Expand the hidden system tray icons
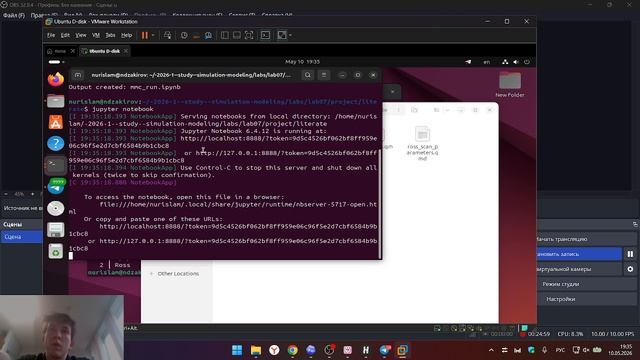This screenshot has height=360, width=640. pos(491,350)
